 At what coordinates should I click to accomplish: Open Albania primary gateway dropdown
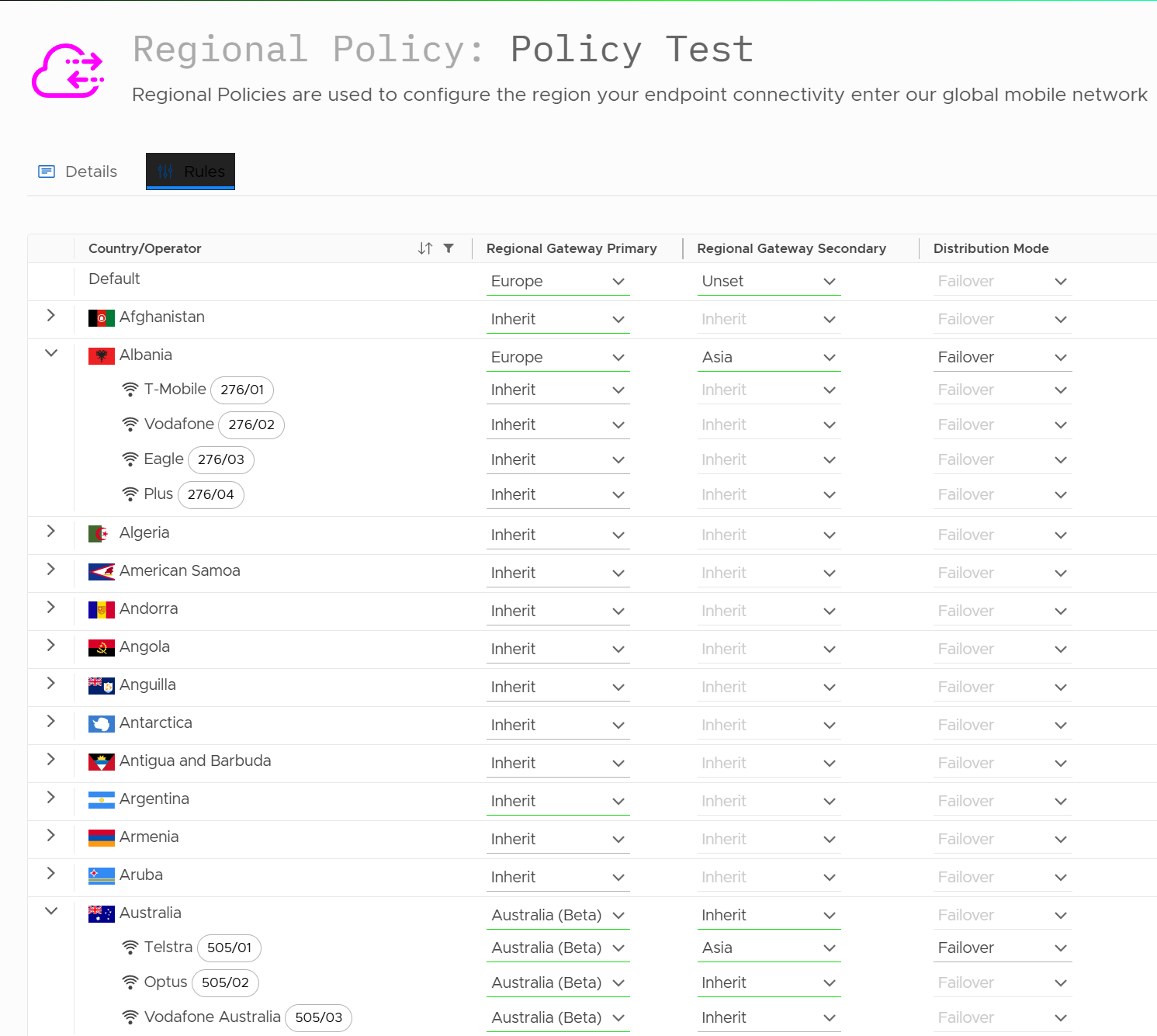(x=558, y=357)
